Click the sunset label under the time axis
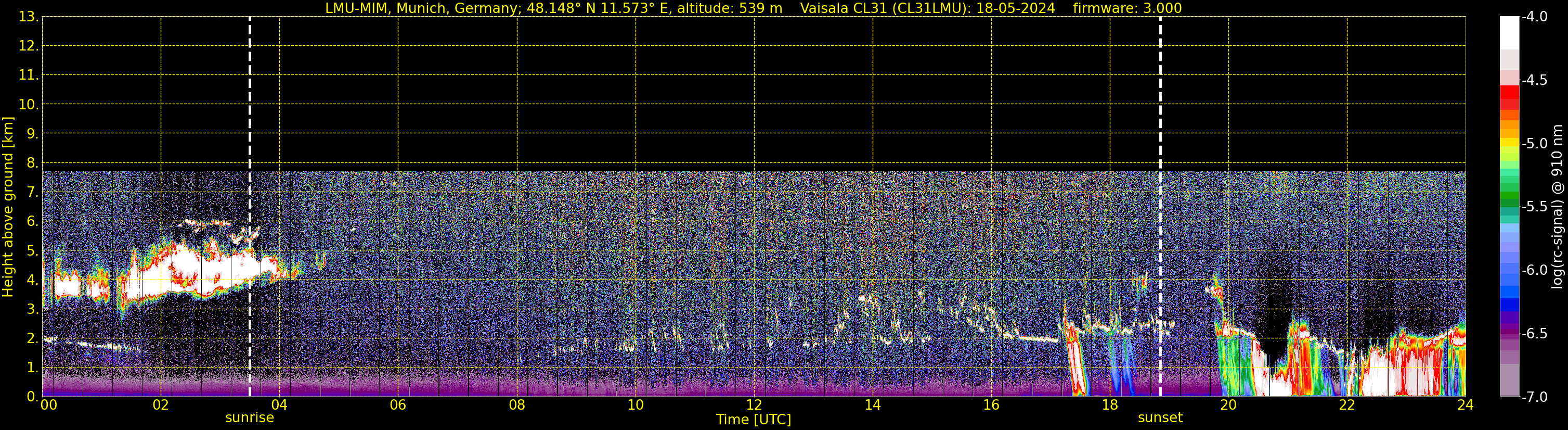 pos(1160,418)
